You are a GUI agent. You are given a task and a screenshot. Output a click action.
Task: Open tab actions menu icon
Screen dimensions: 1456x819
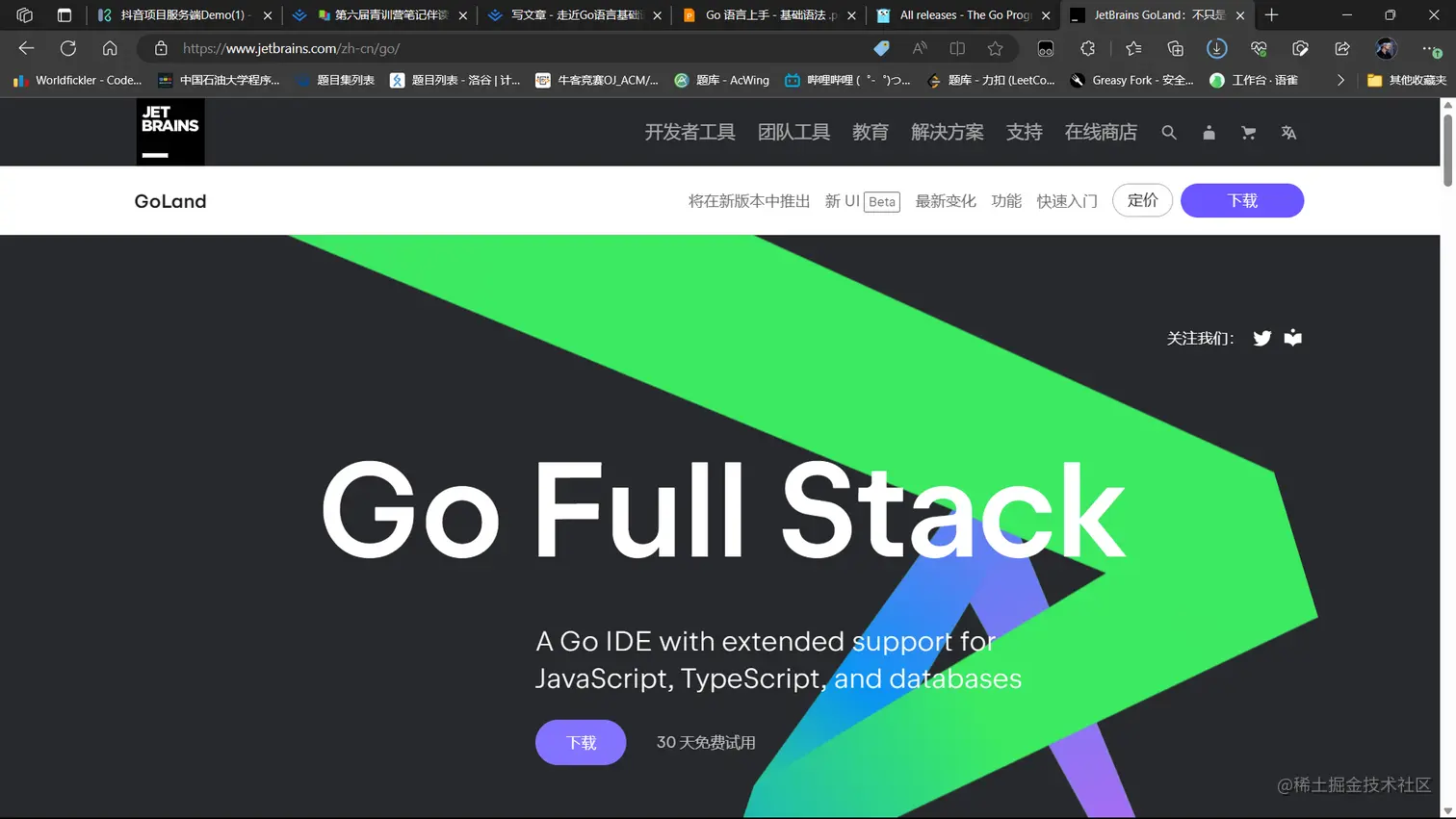[65, 15]
